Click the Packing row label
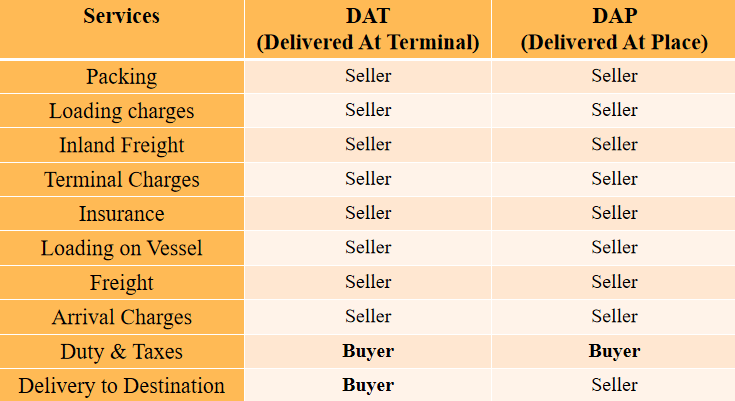735x401 pixels. (121, 77)
